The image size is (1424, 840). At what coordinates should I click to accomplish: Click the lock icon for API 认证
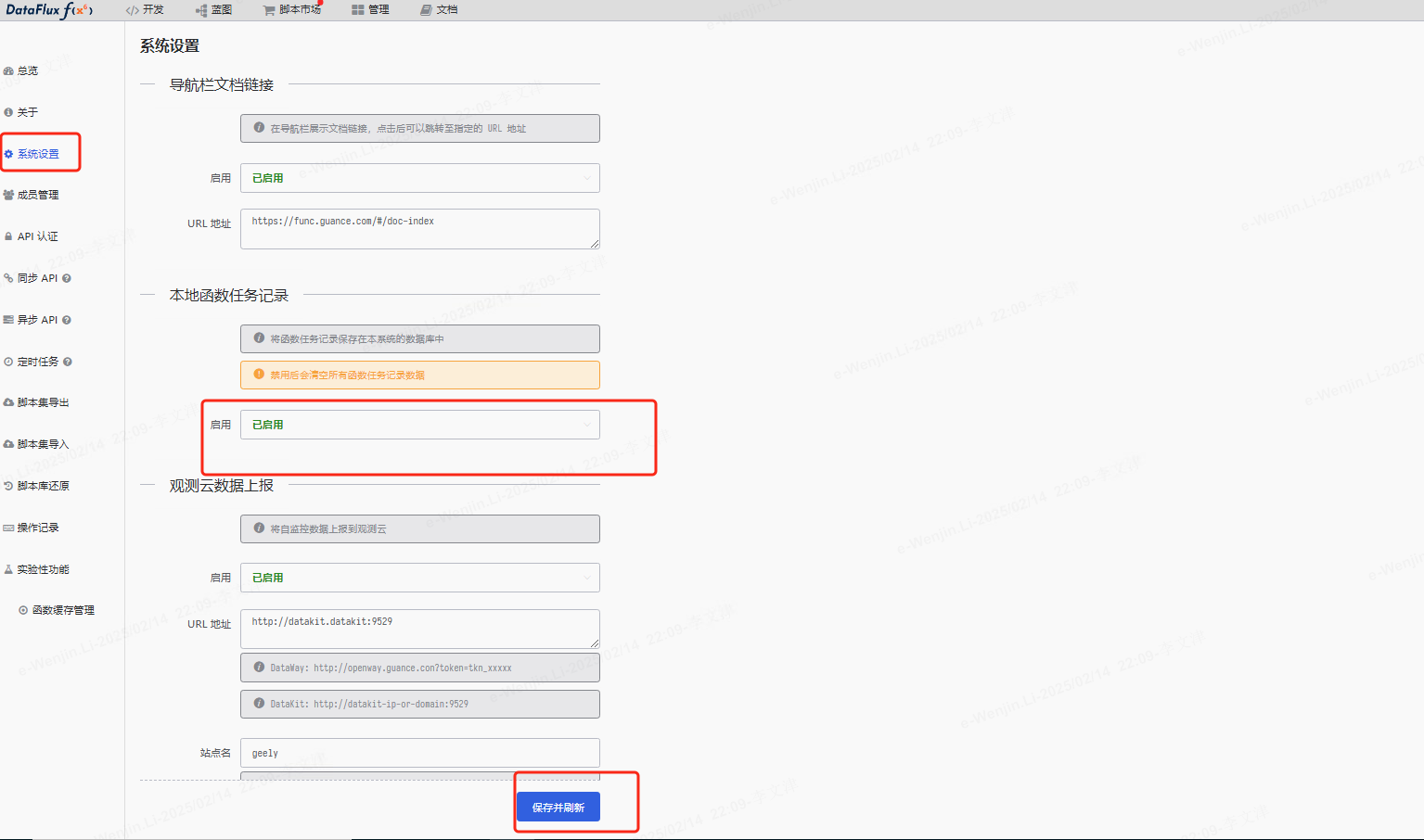(8, 236)
